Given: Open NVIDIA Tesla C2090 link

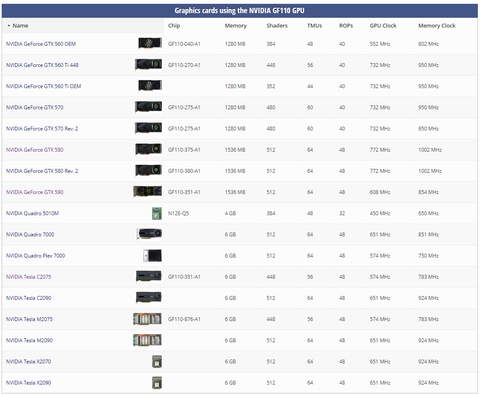Looking at the screenshot, I should pyautogui.click(x=29, y=298).
